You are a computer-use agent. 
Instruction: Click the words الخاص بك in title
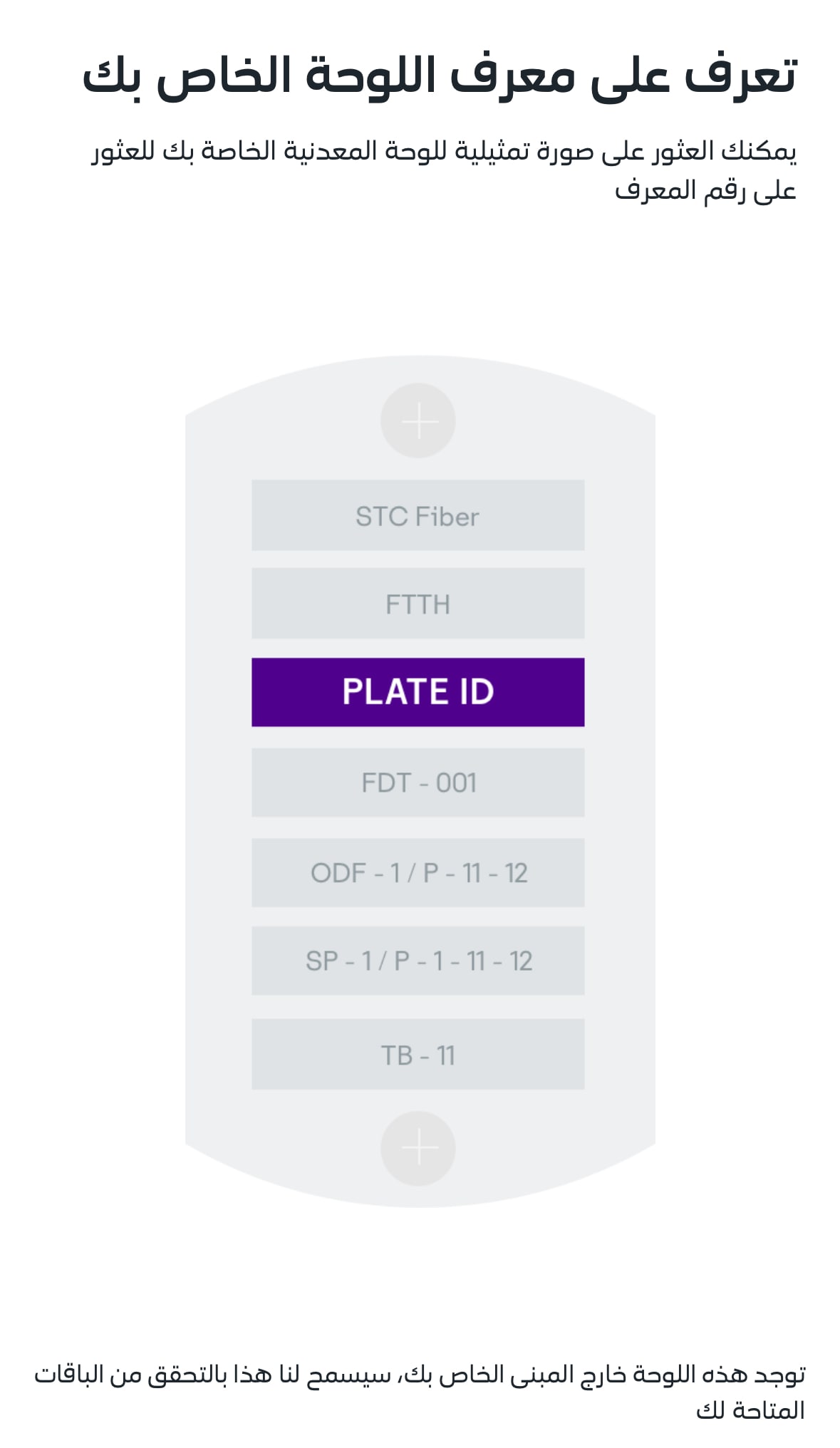click(x=187, y=76)
